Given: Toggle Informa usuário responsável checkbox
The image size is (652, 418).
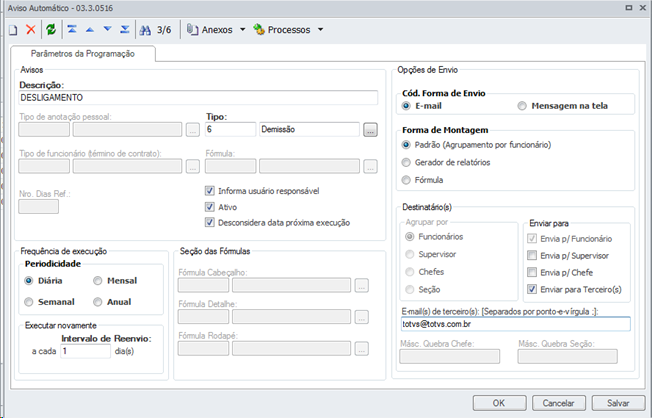Looking at the screenshot, I should (210, 191).
